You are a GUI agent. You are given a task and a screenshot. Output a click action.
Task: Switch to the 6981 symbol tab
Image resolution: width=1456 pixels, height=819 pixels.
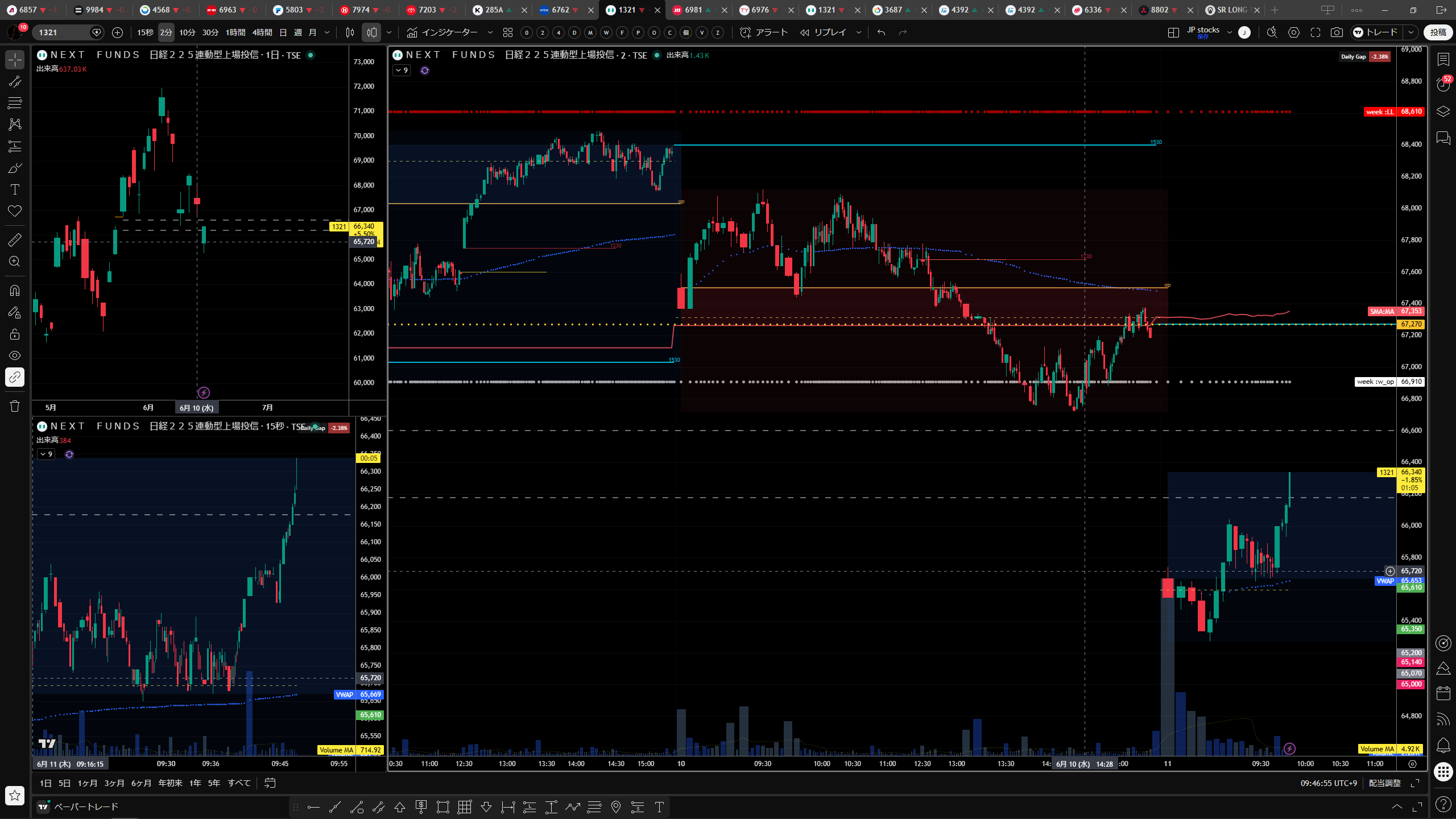coord(693,10)
